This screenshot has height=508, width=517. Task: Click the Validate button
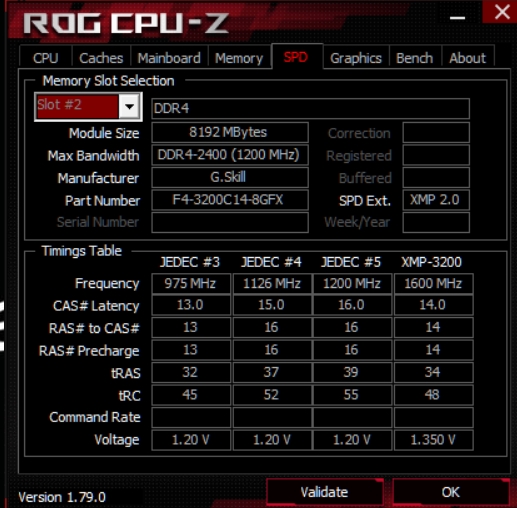(x=325, y=492)
